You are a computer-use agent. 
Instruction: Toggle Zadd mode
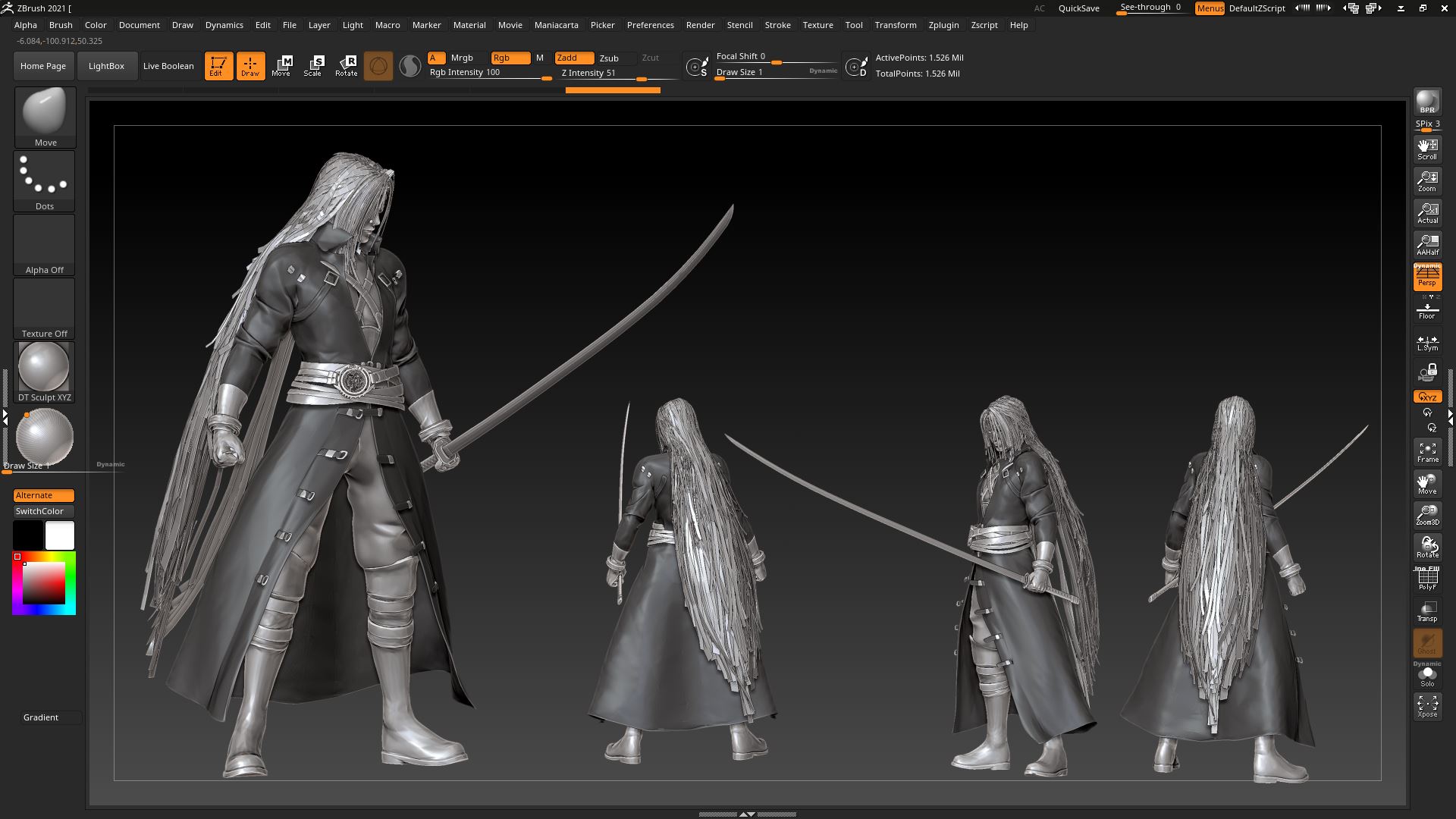(574, 58)
